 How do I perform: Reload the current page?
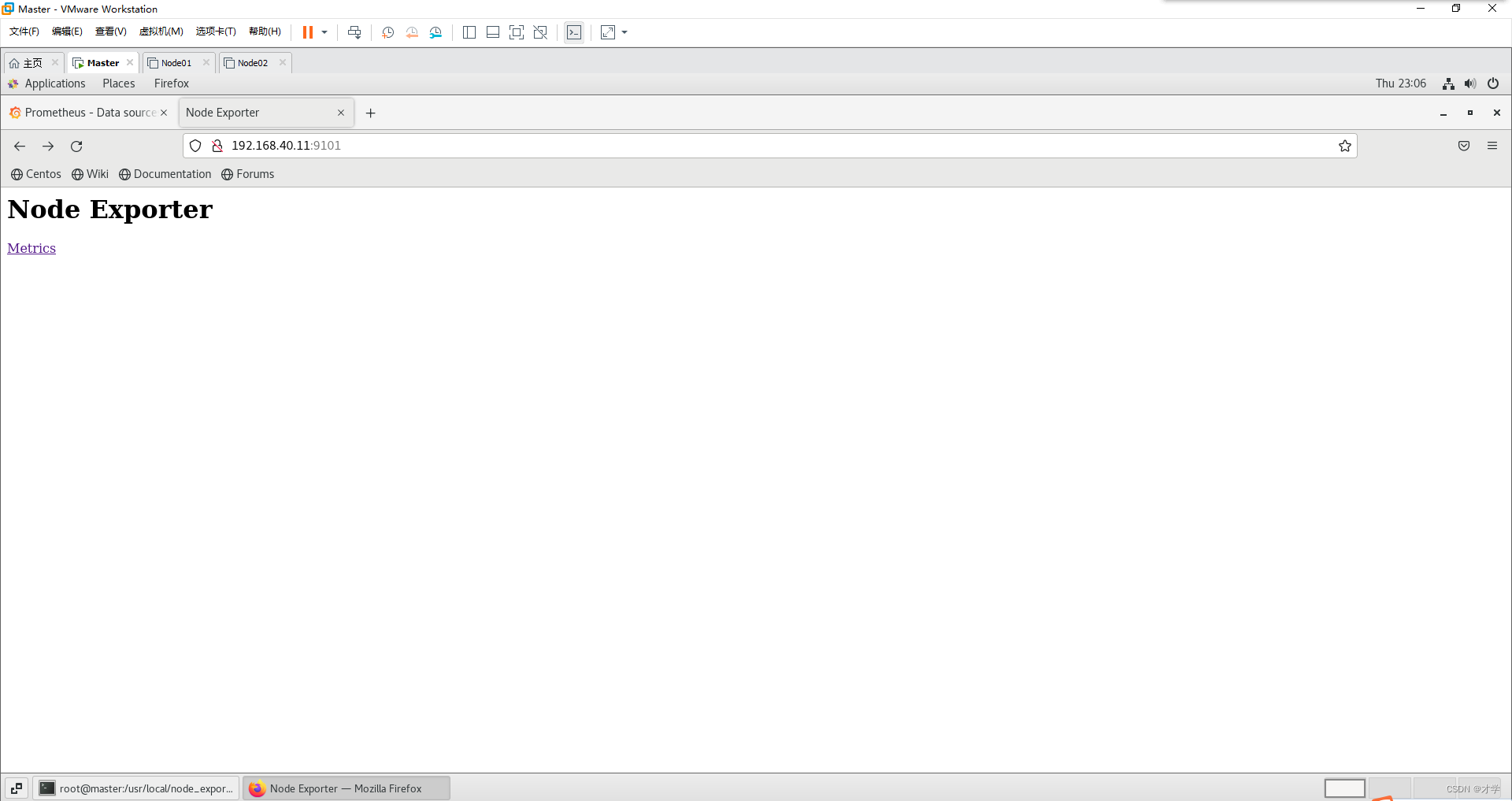(76, 146)
